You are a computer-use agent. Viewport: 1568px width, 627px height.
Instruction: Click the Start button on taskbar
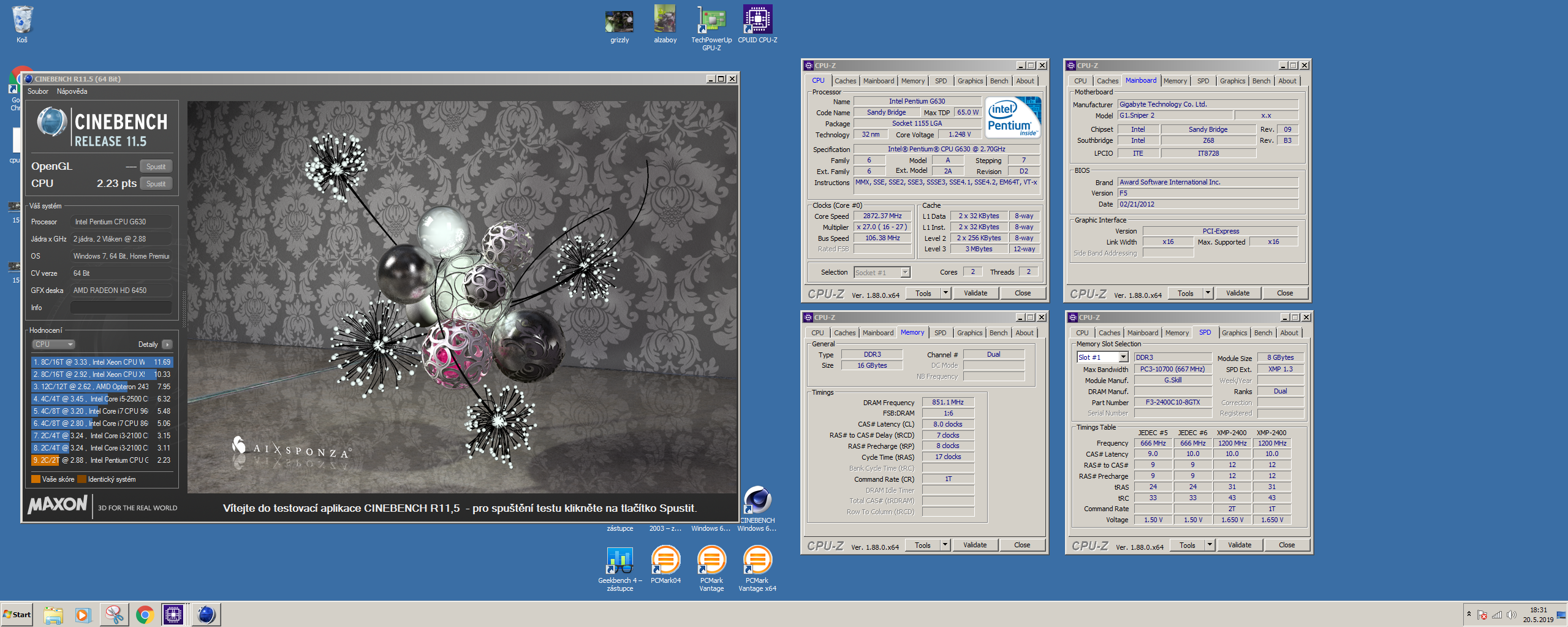tap(17, 614)
